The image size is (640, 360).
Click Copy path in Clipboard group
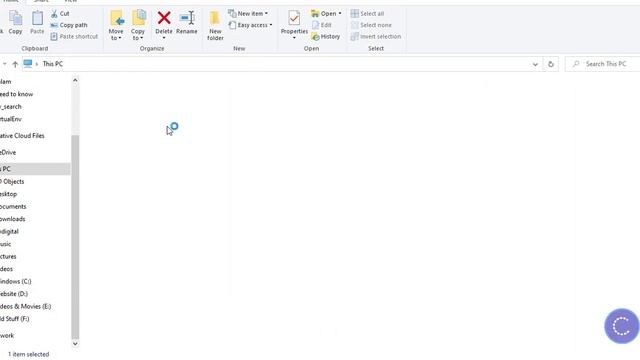point(69,25)
